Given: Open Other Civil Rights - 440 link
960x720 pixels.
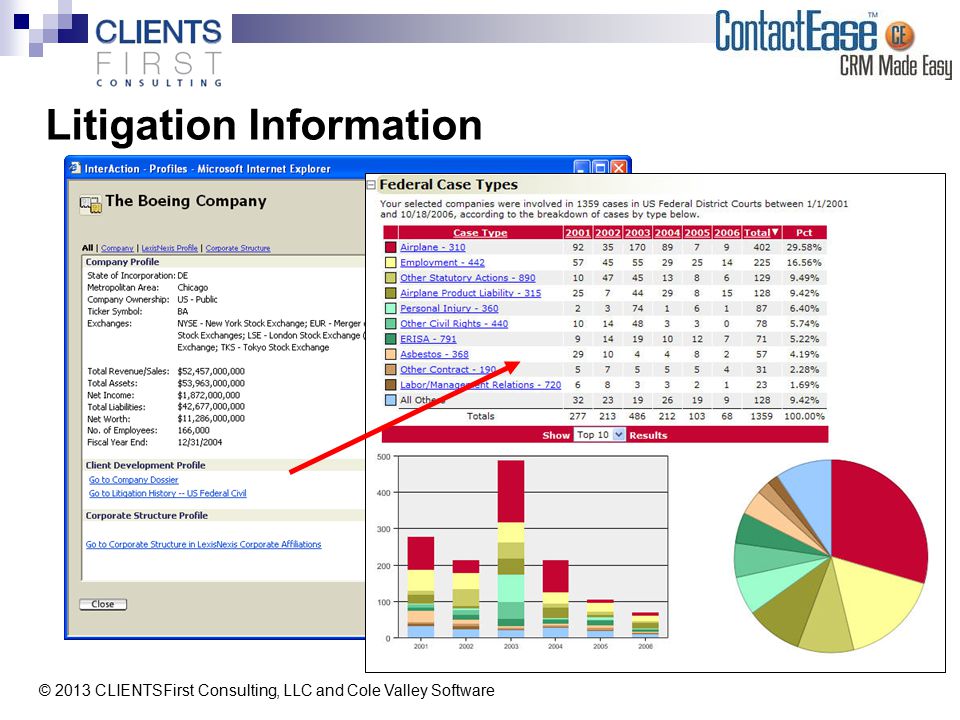Looking at the screenshot, I should 454,324.
